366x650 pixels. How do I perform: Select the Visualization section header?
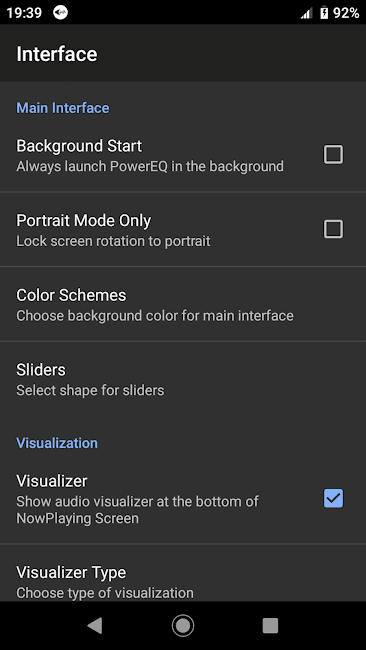pos(57,443)
